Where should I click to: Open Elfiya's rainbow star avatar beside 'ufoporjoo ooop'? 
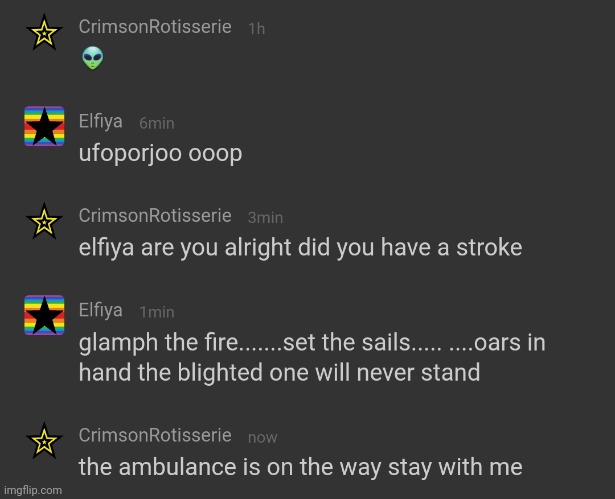coord(44,126)
